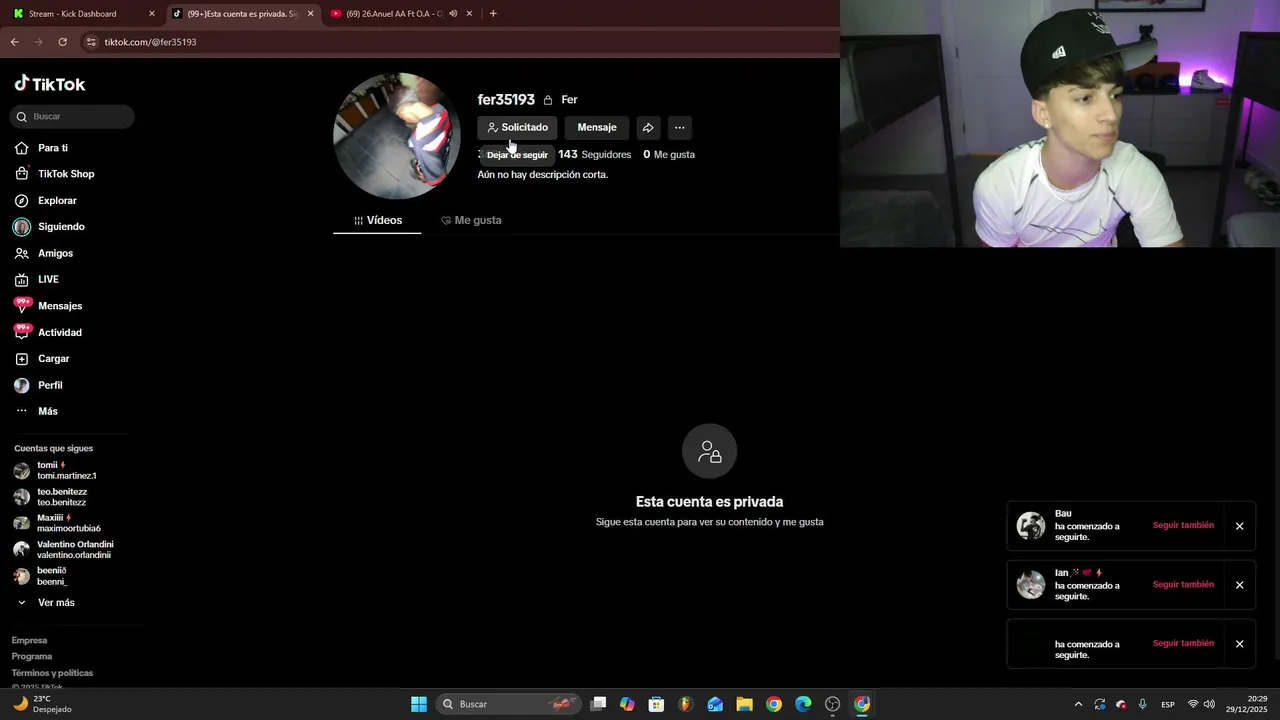This screenshot has height=720, width=1280.
Task: Reload the TikTok page
Action: click(x=62, y=42)
